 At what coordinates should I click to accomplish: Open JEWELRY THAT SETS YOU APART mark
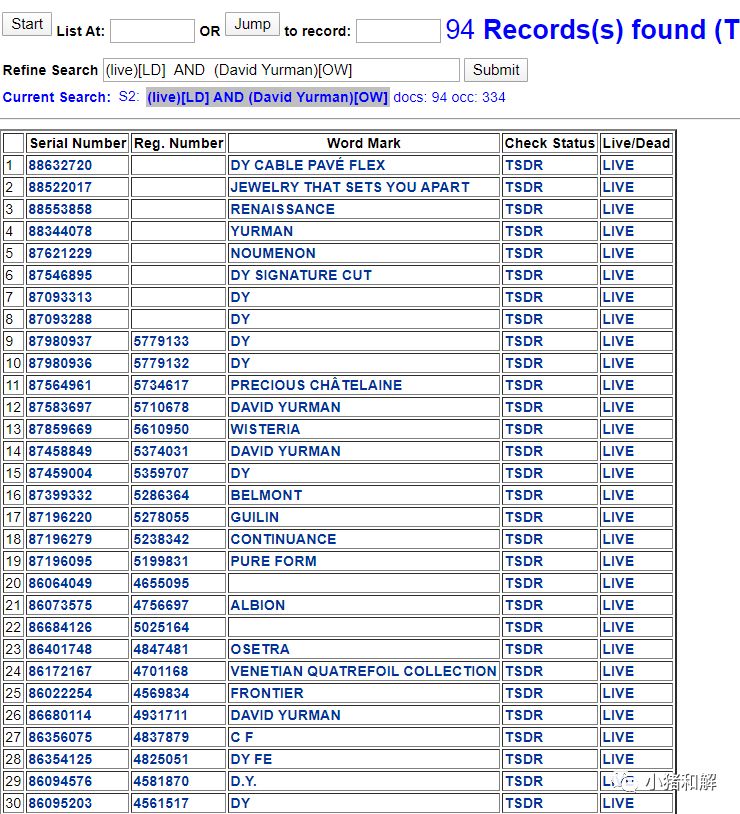click(x=350, y=187)
